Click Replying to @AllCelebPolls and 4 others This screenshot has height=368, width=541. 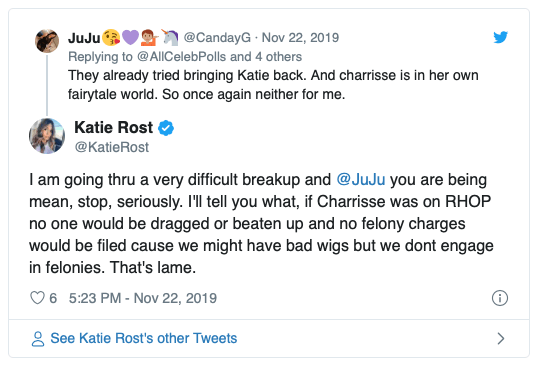coord(185,57)
